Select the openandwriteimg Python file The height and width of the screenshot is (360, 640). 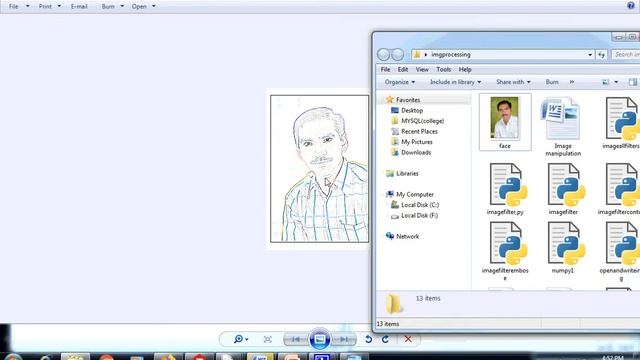(620, 251)
